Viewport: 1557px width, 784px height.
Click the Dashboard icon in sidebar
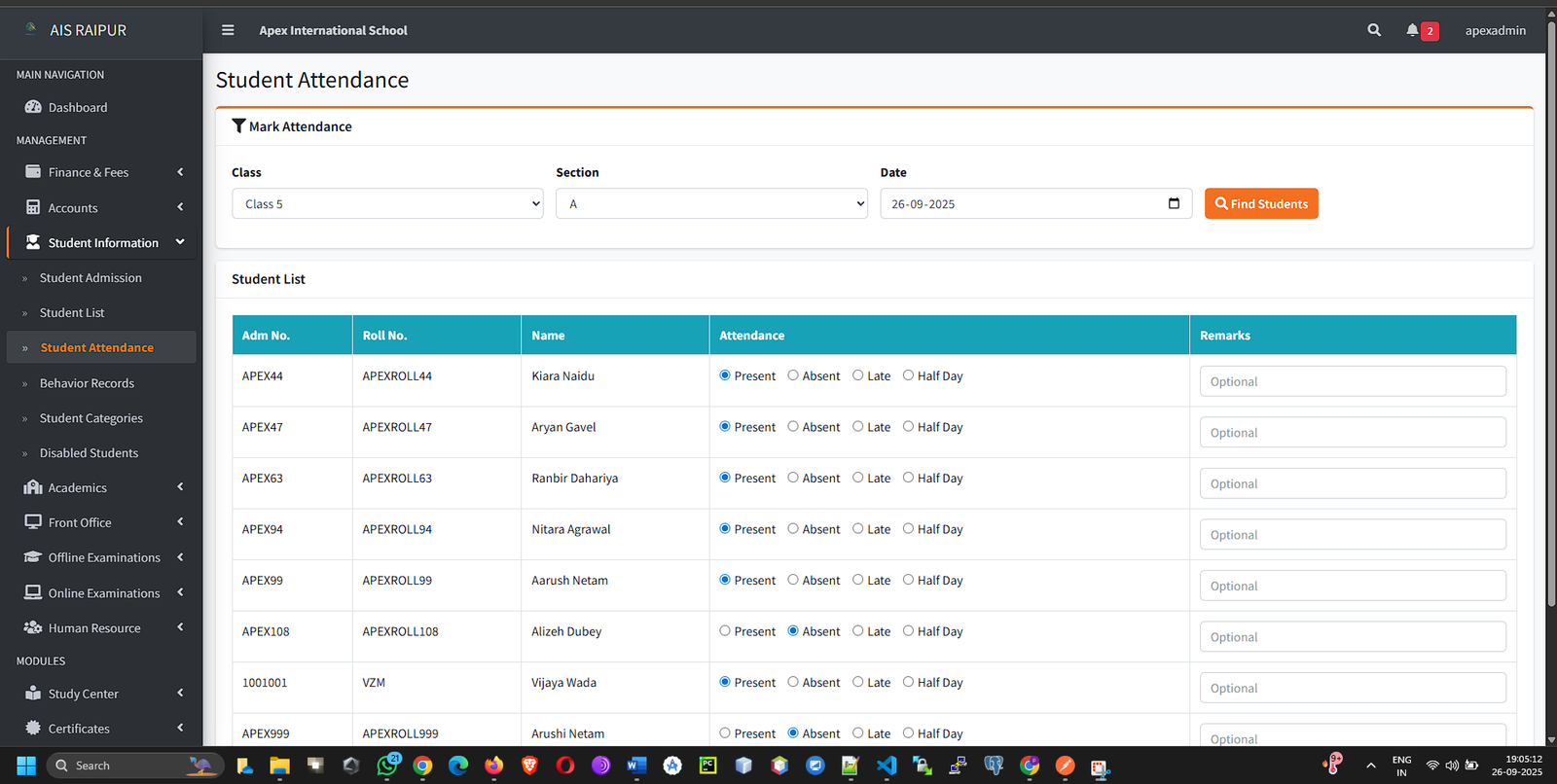[33, 107]
